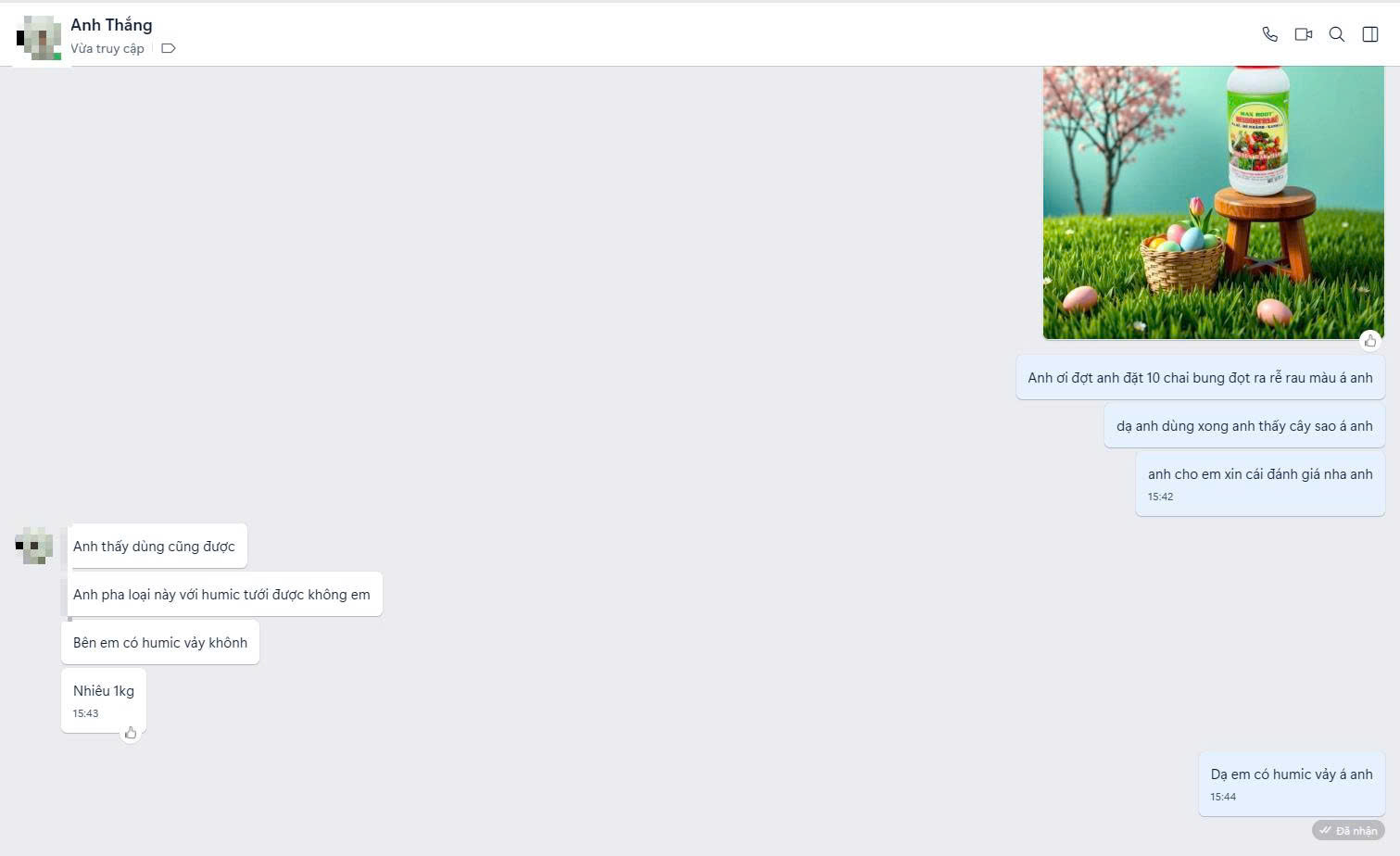Open Anh Thắng's avatar in the header

point(39,38)
